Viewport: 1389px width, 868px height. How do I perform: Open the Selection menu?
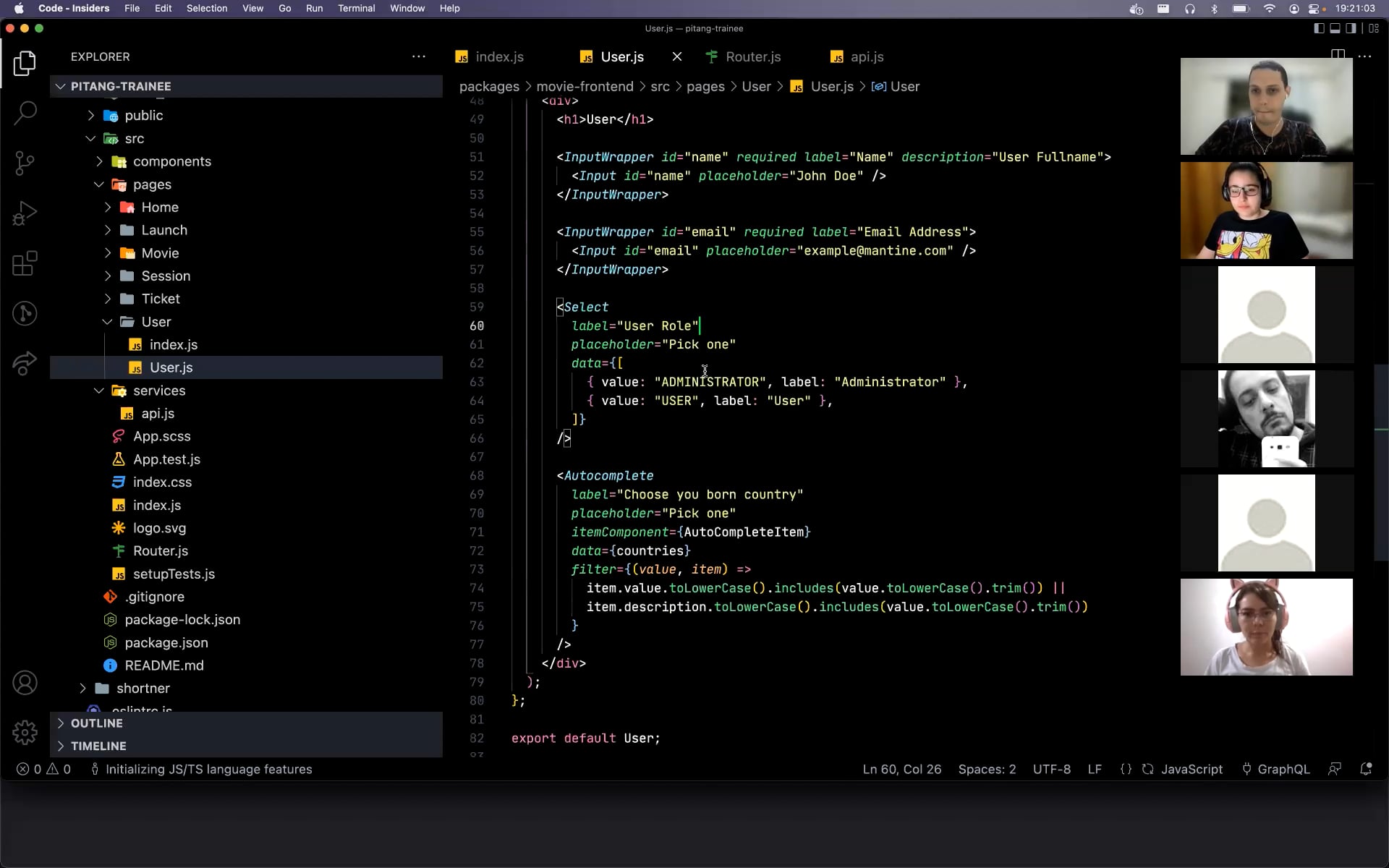[207, 9]
